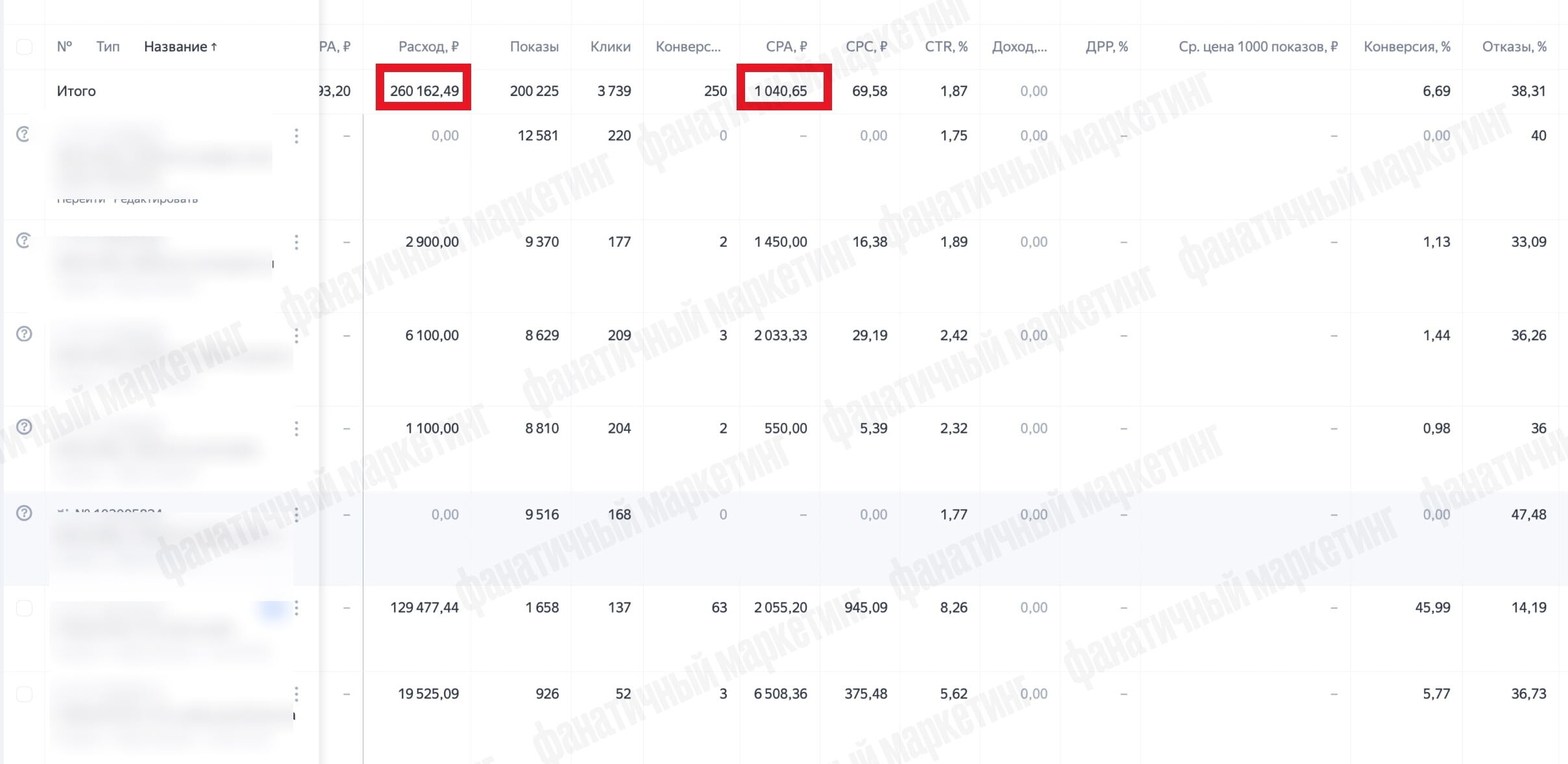Click the Клики column header
This screenshot has height=764, width=1568.
coord(610,47)
